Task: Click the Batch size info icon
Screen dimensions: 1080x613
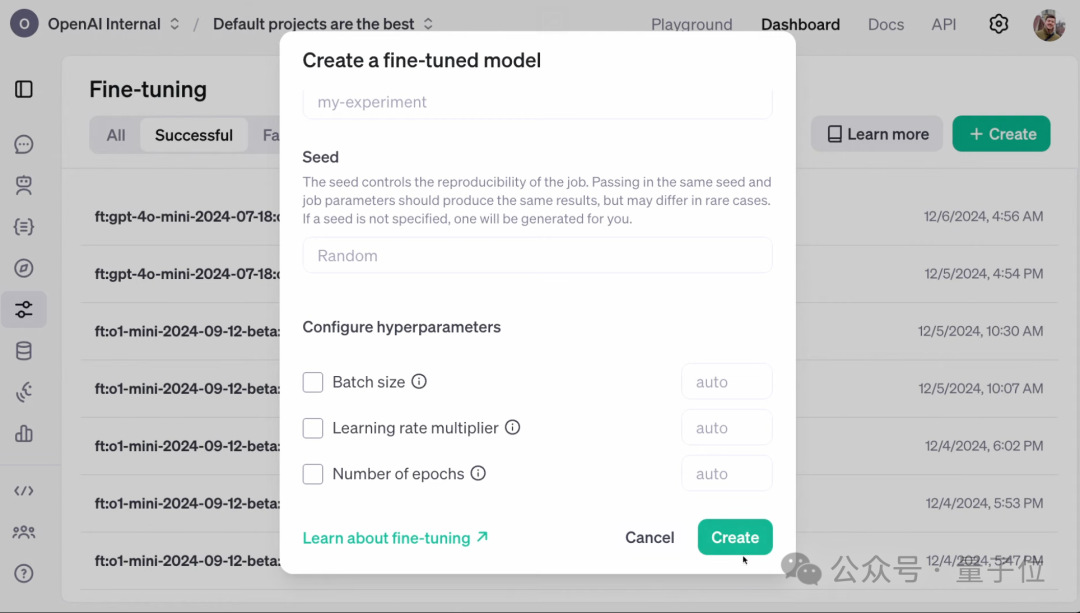Action: tap(419, 382)
